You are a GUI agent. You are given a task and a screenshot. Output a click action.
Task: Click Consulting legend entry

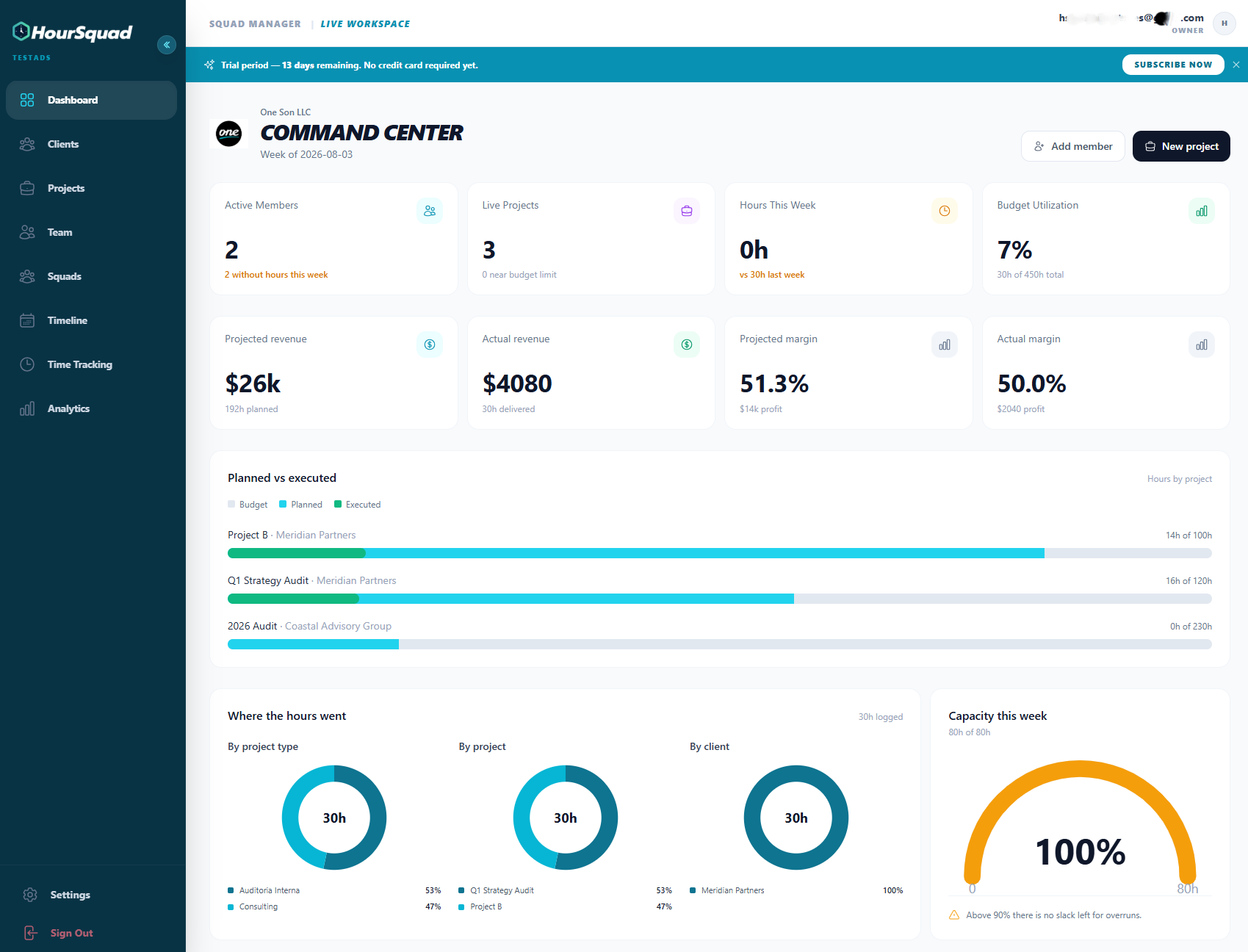point(334,906)
